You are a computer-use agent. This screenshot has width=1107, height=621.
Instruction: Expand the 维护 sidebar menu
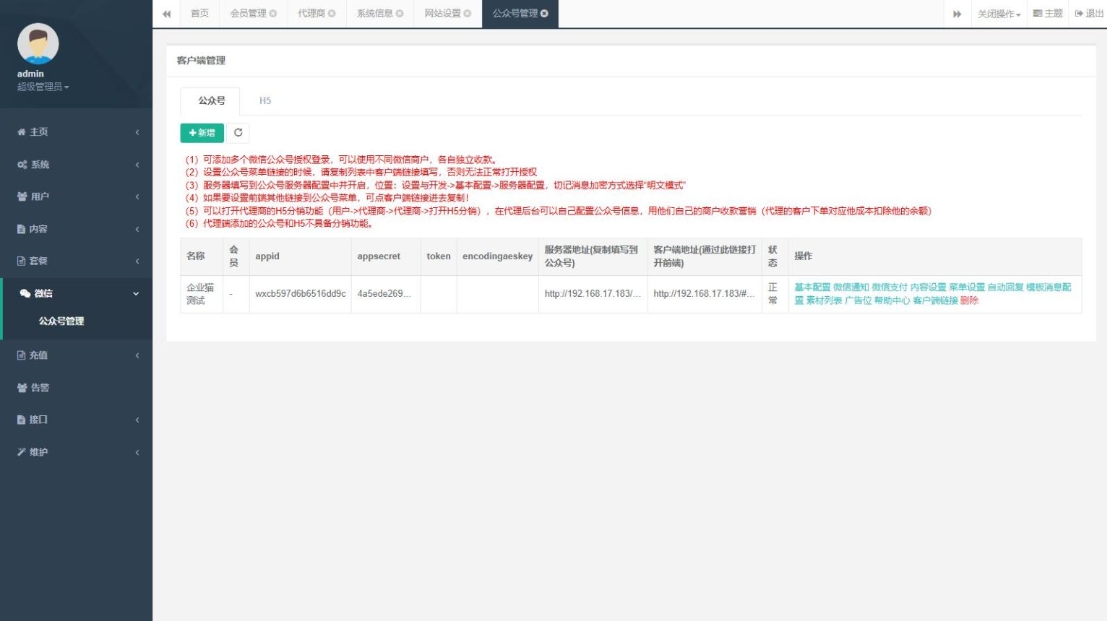click(x=76, y=452)
